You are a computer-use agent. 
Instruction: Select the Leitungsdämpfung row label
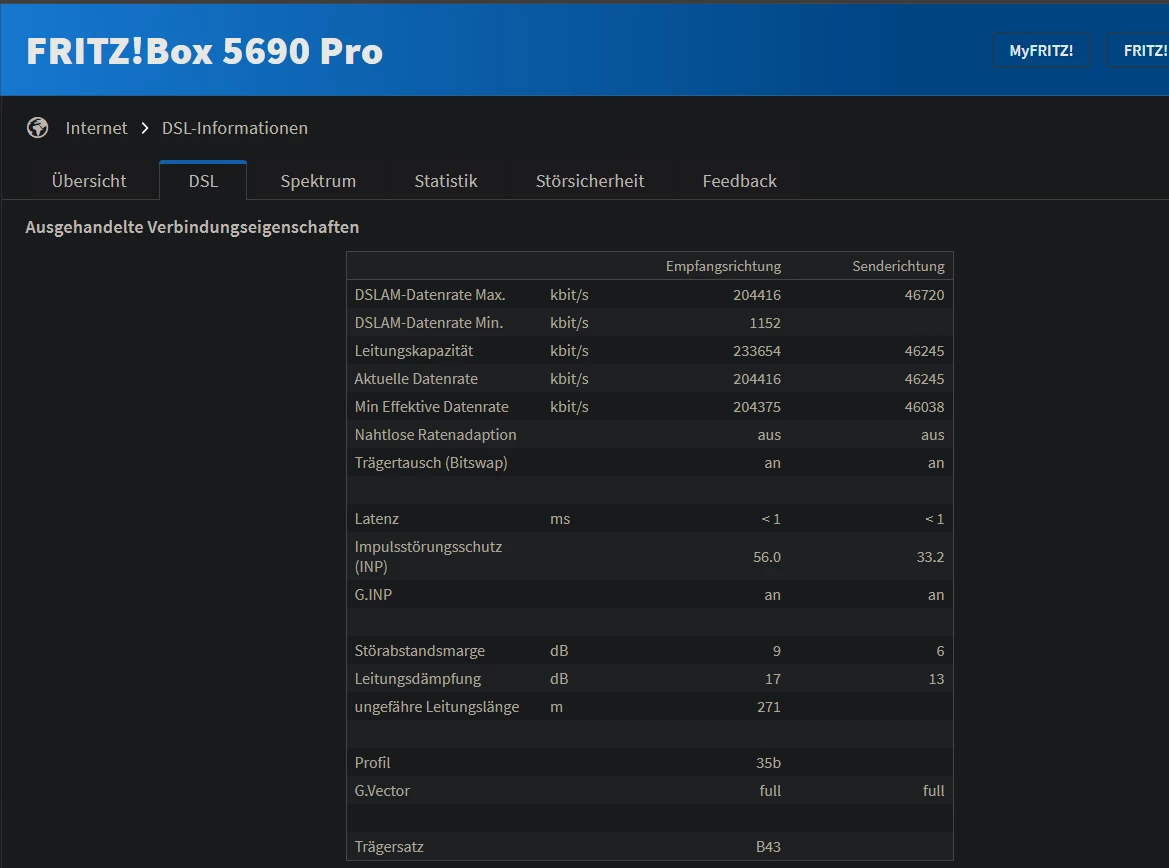pos(418,679)
